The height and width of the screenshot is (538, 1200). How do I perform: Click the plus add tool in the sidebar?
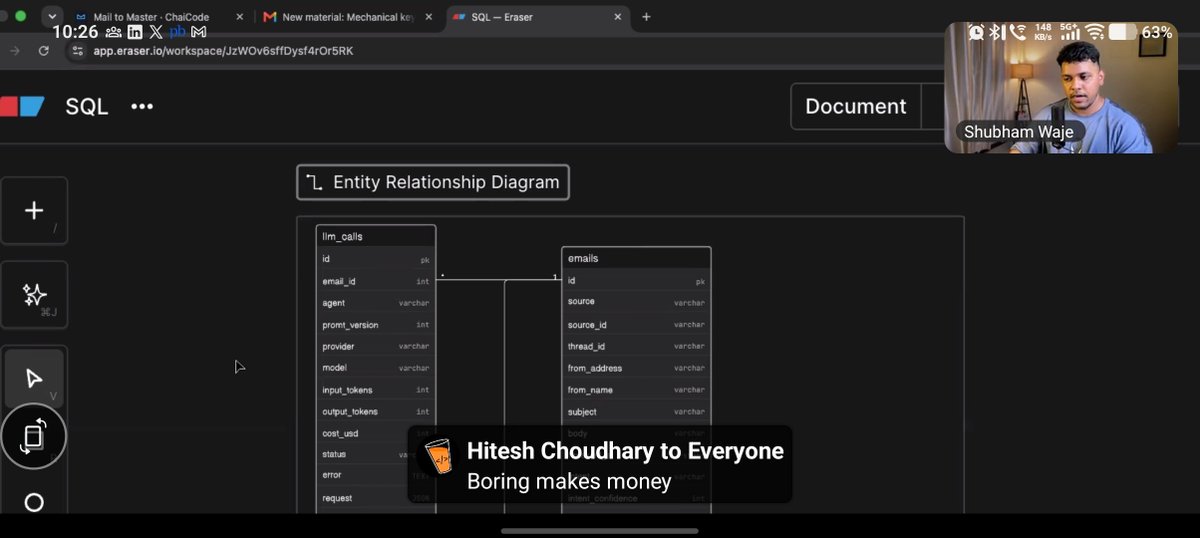coord(34,210)
